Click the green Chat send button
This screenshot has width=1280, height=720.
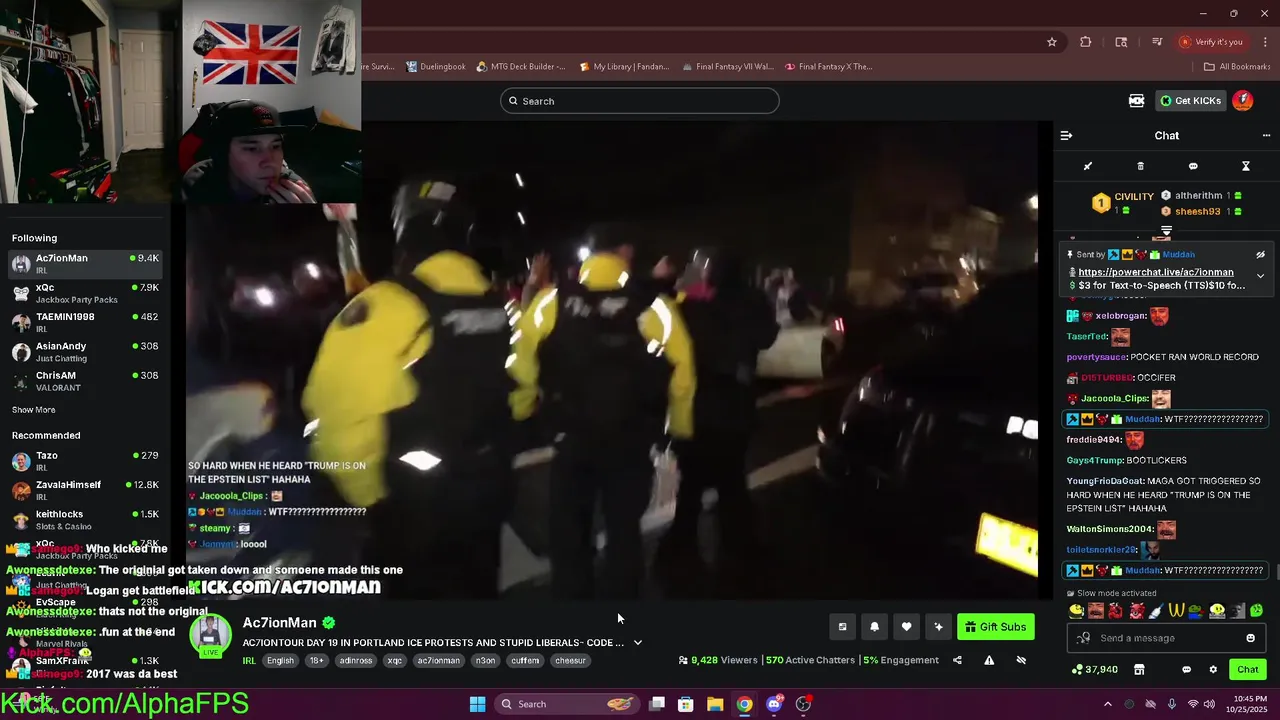(1248, 669)
